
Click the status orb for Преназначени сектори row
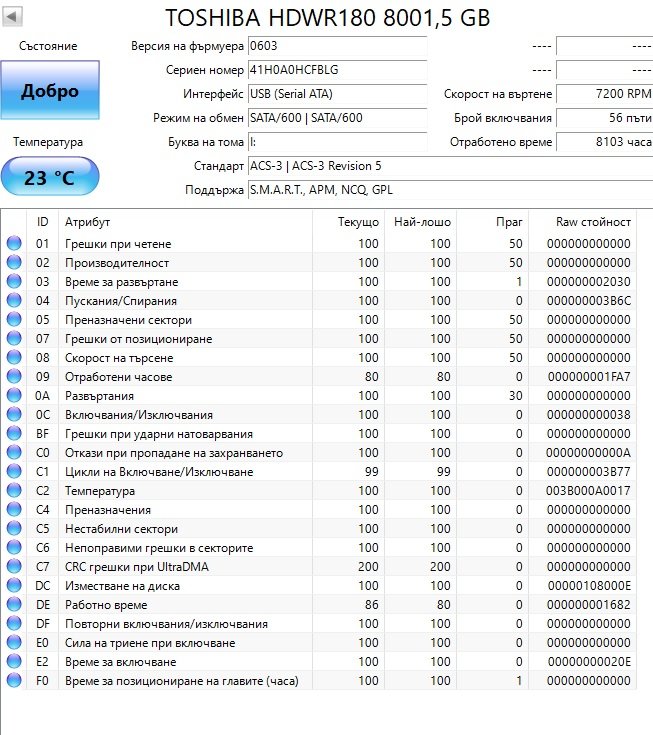coord(14,320)
